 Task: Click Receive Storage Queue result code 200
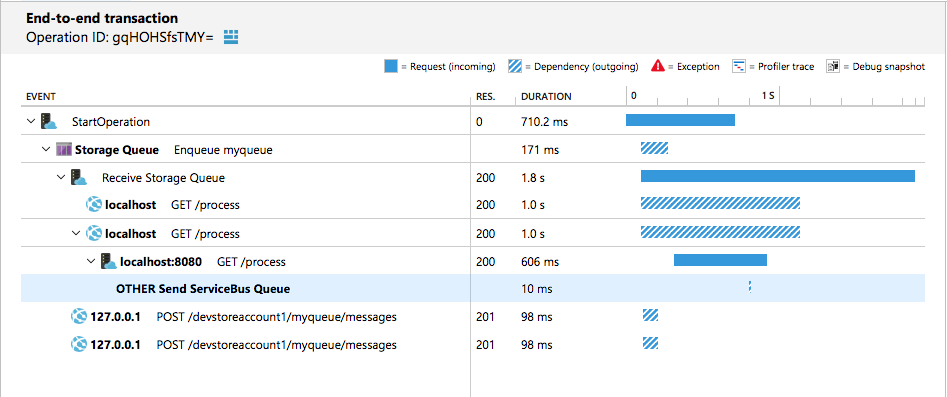(485, 178)
